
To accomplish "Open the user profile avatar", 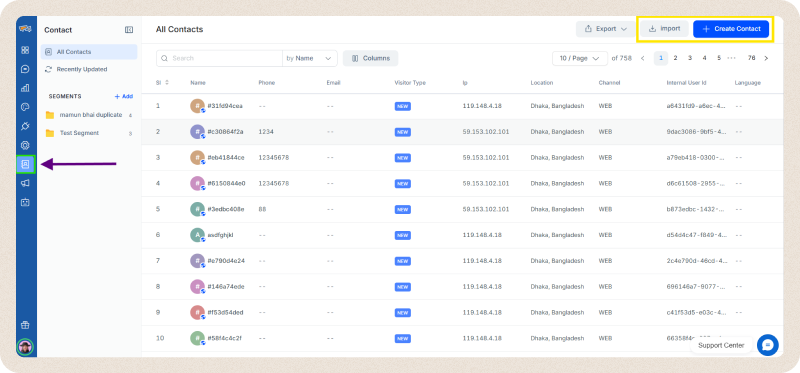I will point(24,346).
